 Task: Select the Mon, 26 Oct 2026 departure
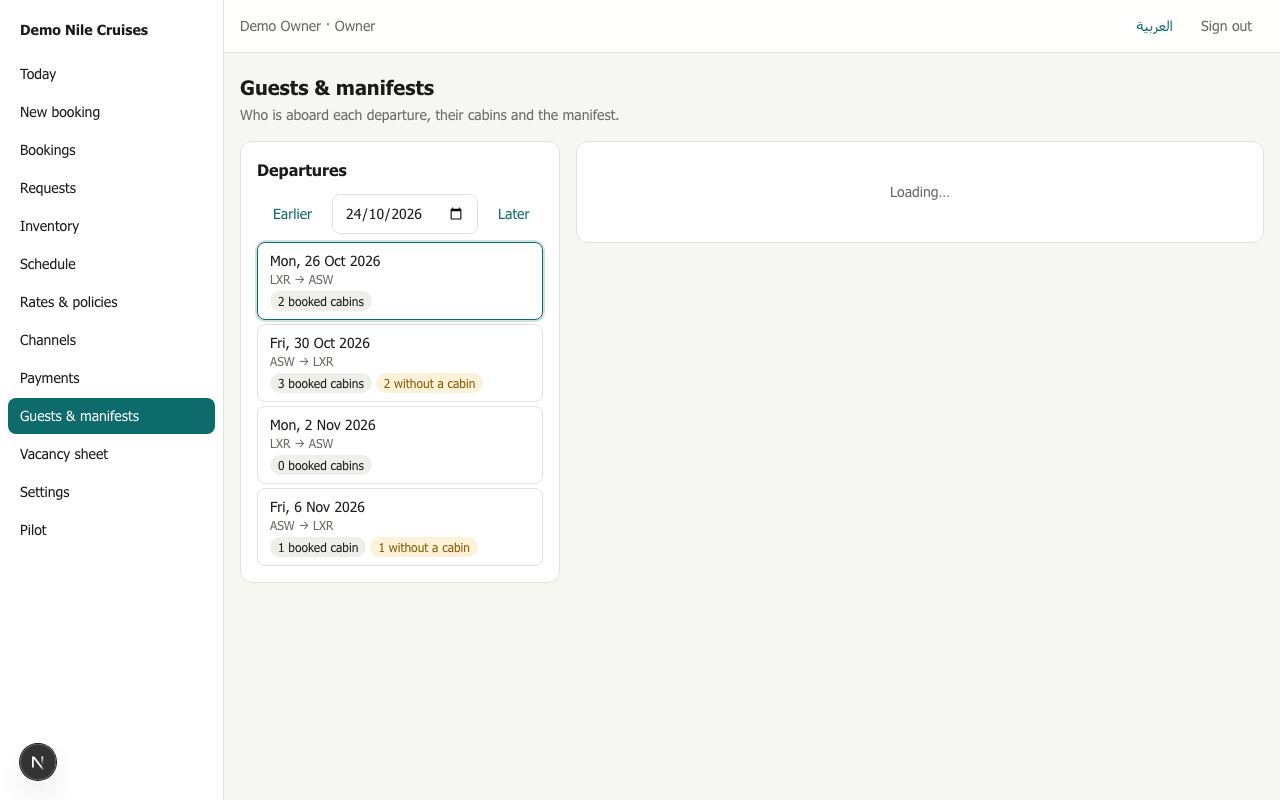pos(400,281)
